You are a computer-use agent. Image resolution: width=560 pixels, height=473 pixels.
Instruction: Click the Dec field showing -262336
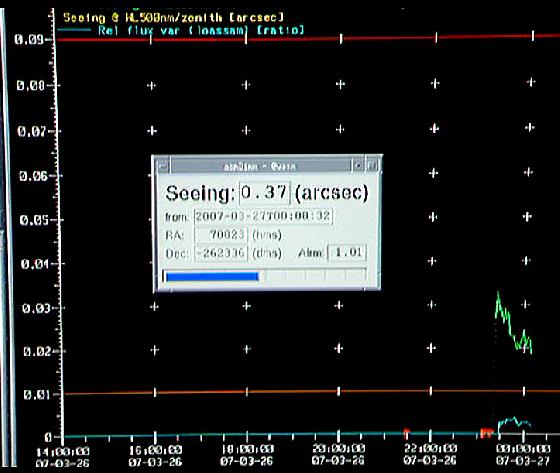click(x=221, y=253)
